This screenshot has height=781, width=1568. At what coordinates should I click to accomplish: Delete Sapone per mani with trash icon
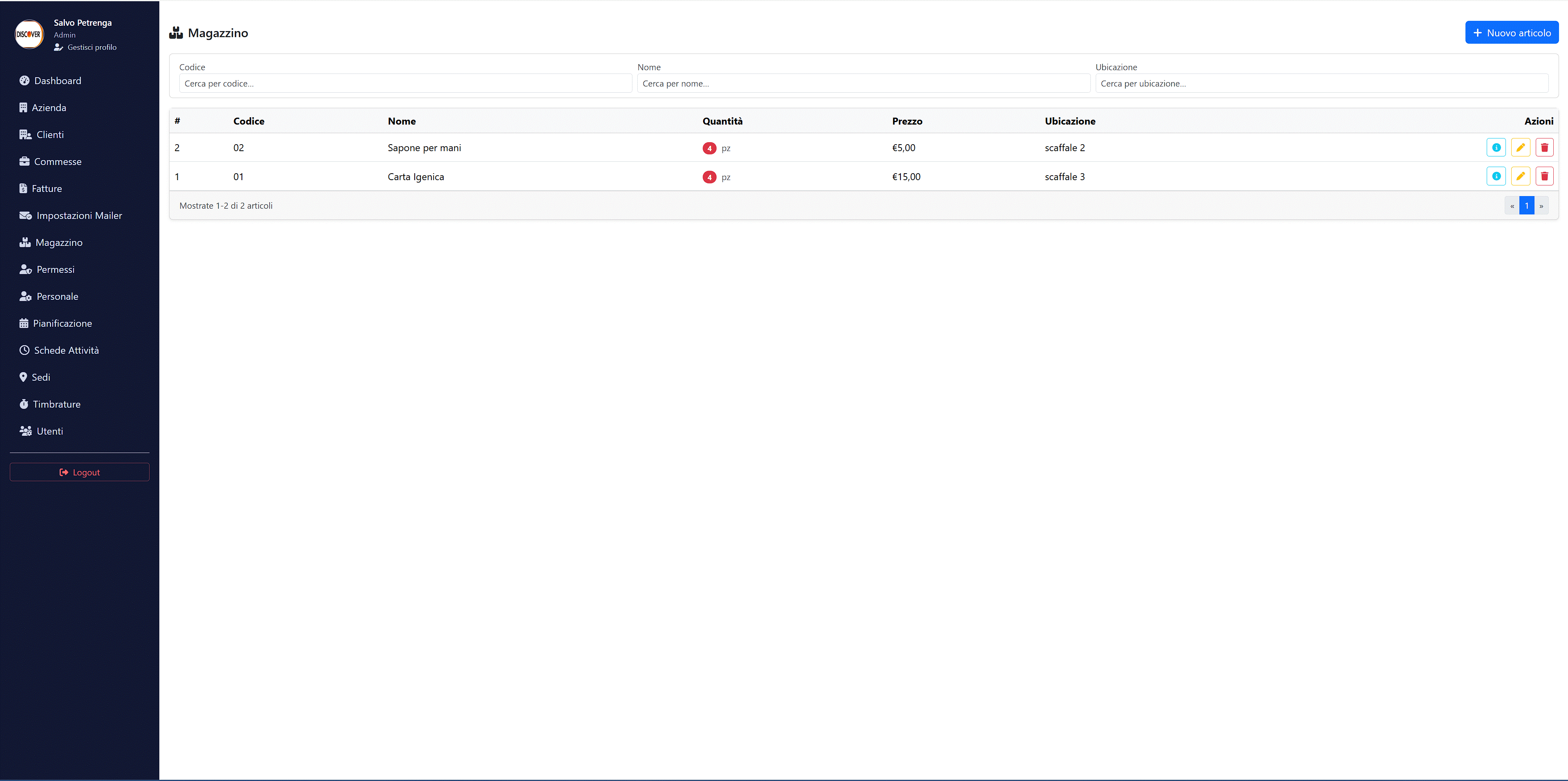click(1544, 147)
